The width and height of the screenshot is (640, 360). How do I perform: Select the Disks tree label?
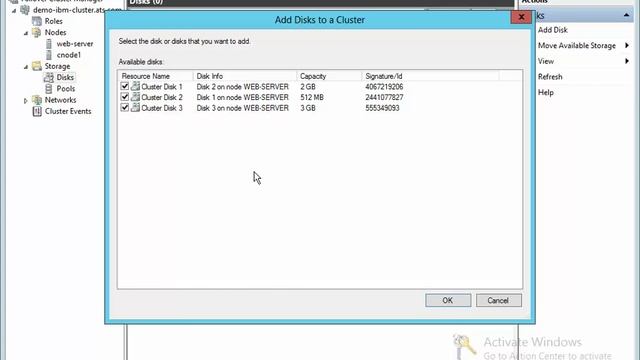(x=65, y=77)
